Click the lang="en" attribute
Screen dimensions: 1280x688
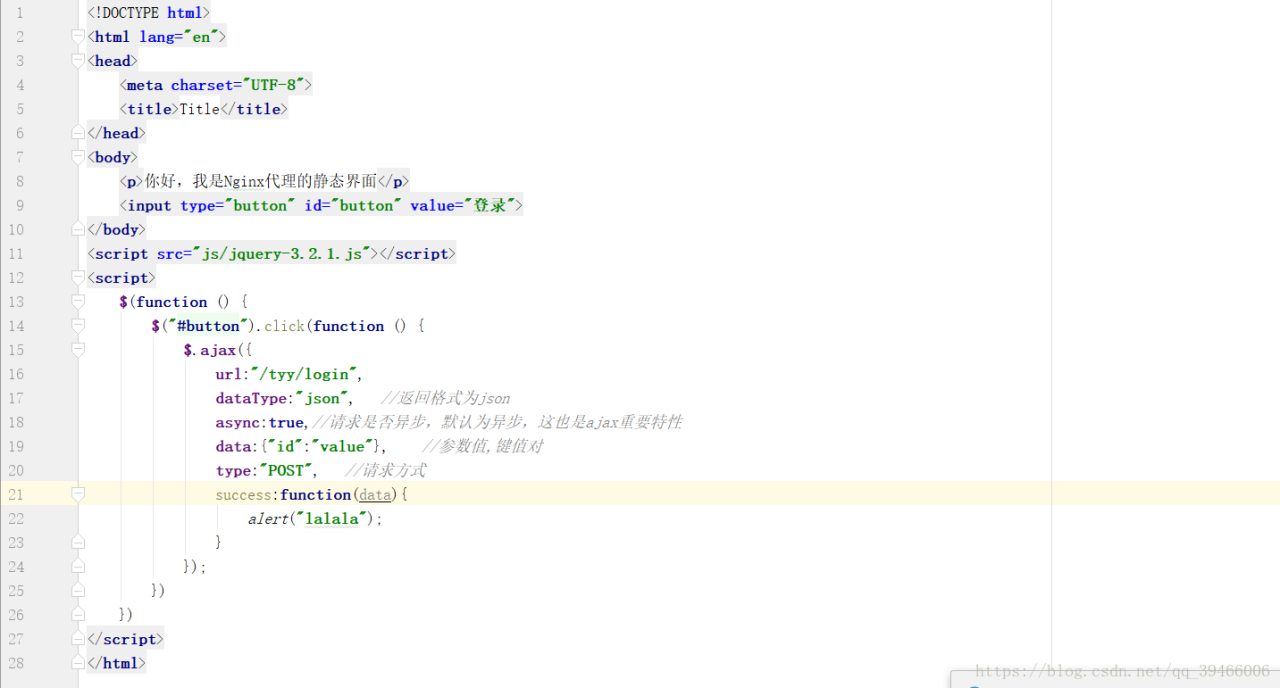(x=179, y=37)
